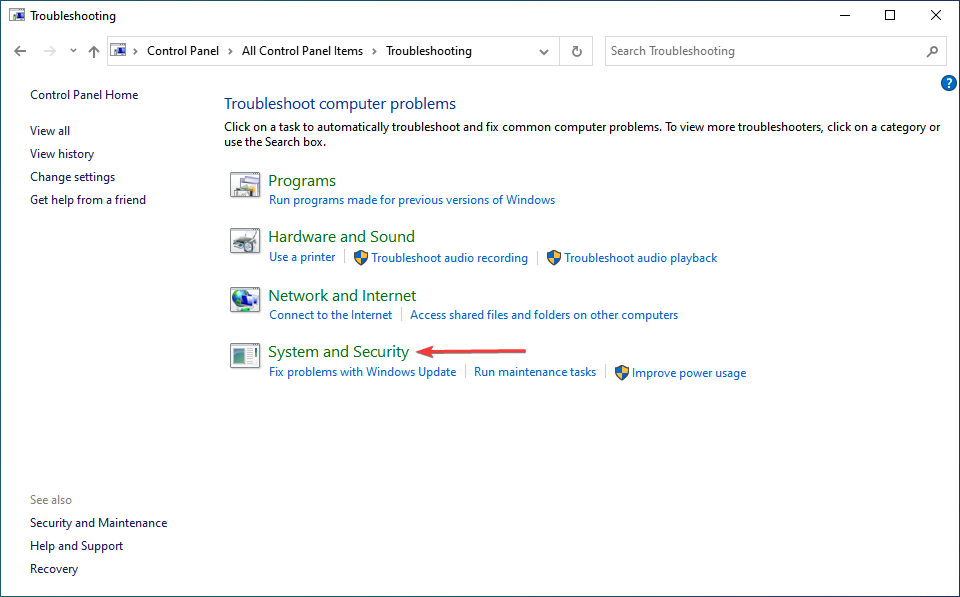Open View history
Viewport: 960px width, 597px height.
point(62,154)
